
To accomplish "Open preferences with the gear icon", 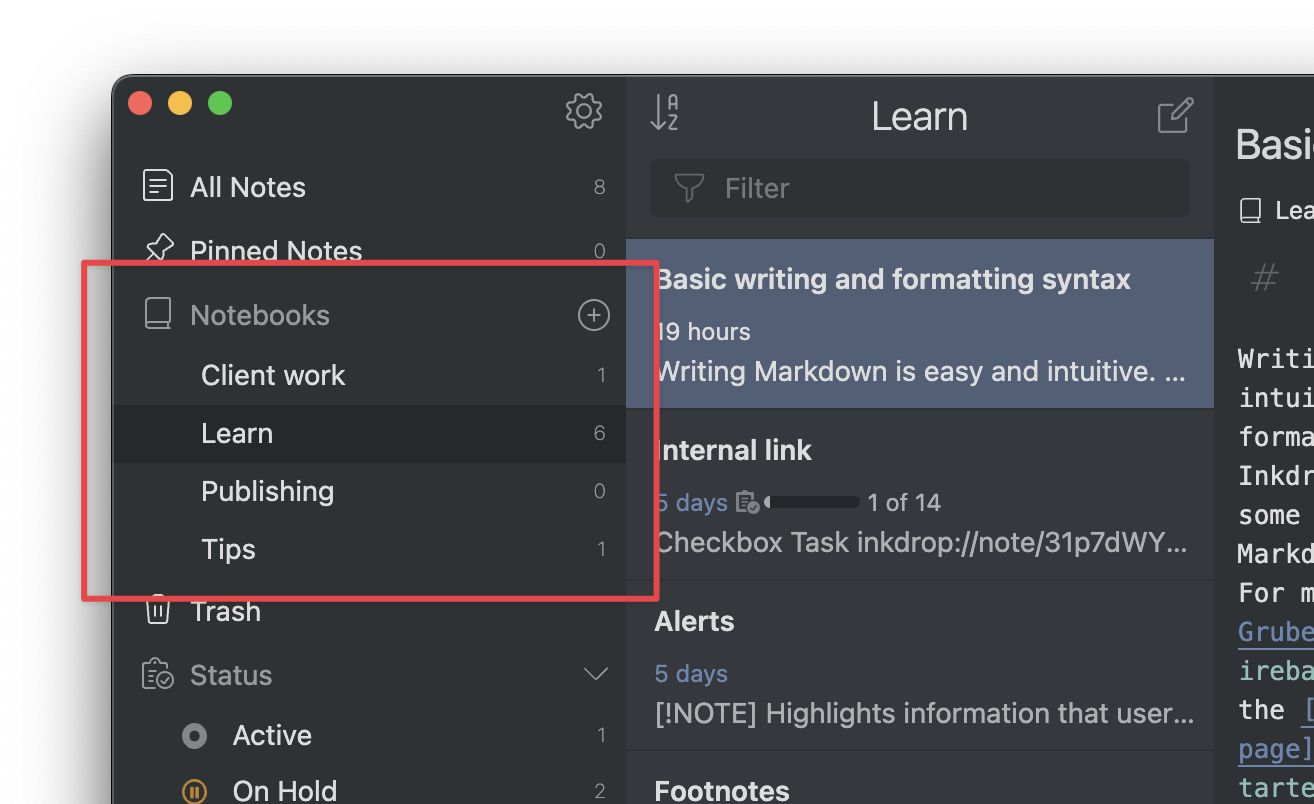I will pos(584,111).
